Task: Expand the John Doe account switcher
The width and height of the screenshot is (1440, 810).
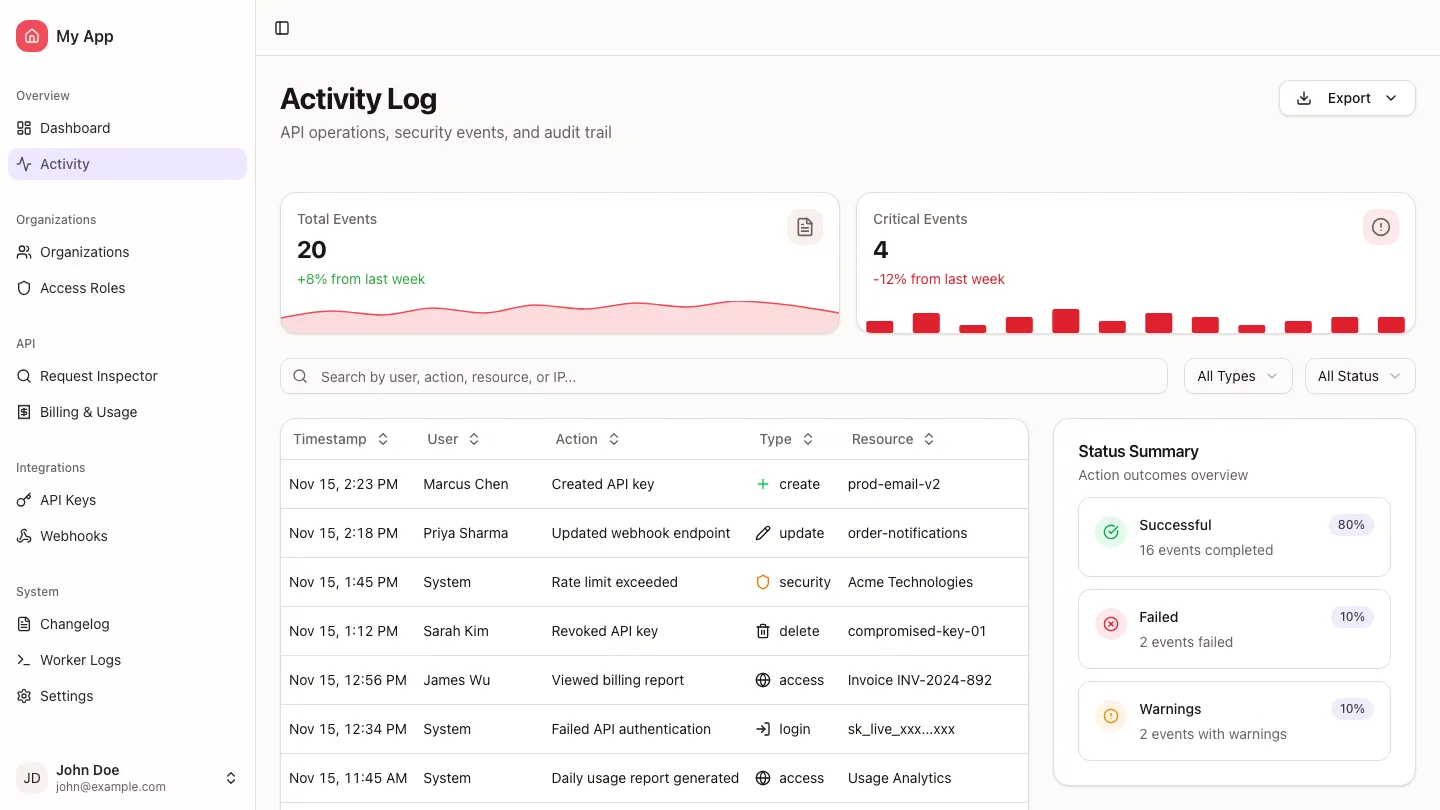Action: click(231, 777)
